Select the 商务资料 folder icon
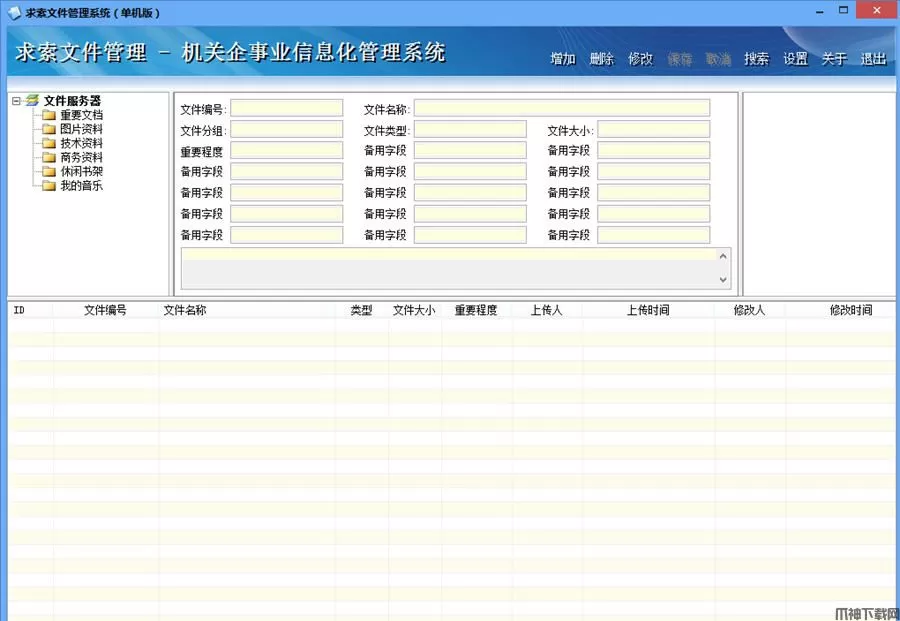This screenshot has width=900, height=621. point(49,157)
